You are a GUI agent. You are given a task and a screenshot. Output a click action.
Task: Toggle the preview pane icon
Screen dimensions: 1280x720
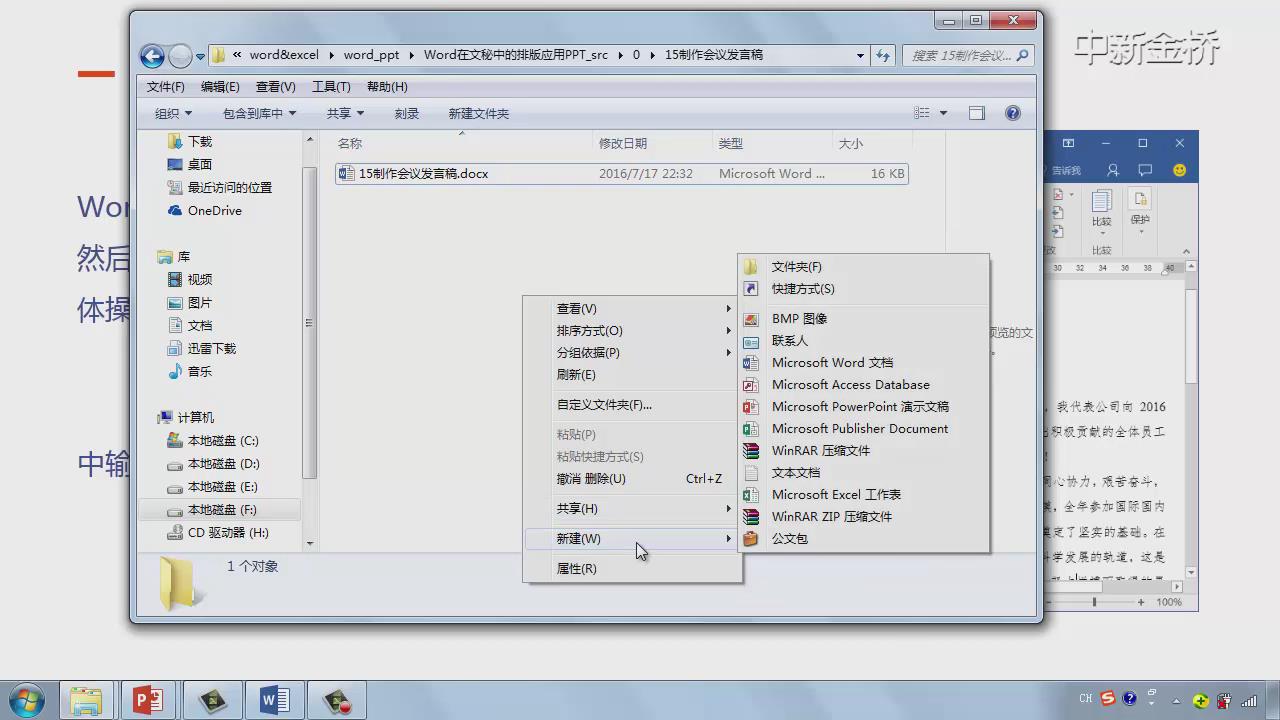[977, 113]
